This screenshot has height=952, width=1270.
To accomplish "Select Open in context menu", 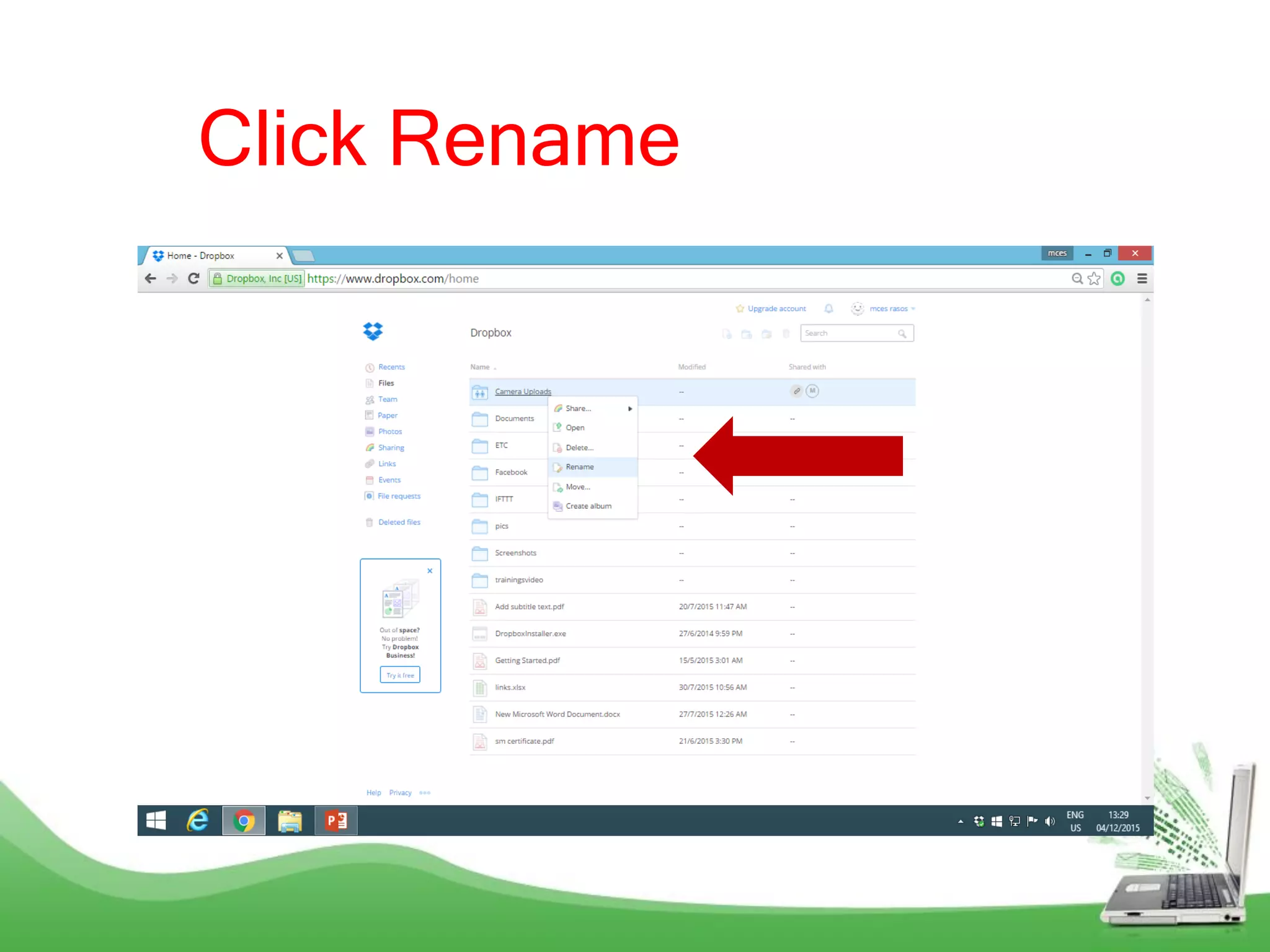I will click(x=593, y=428).
